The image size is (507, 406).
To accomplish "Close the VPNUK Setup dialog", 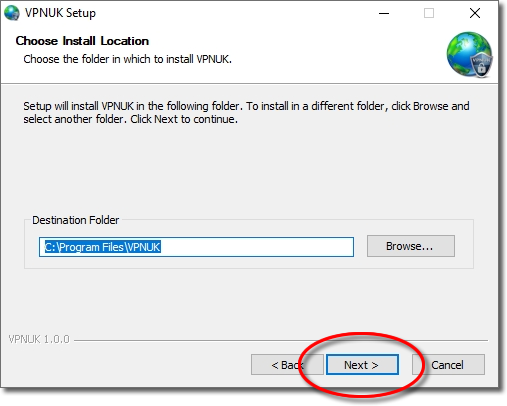I will [475, 13].
